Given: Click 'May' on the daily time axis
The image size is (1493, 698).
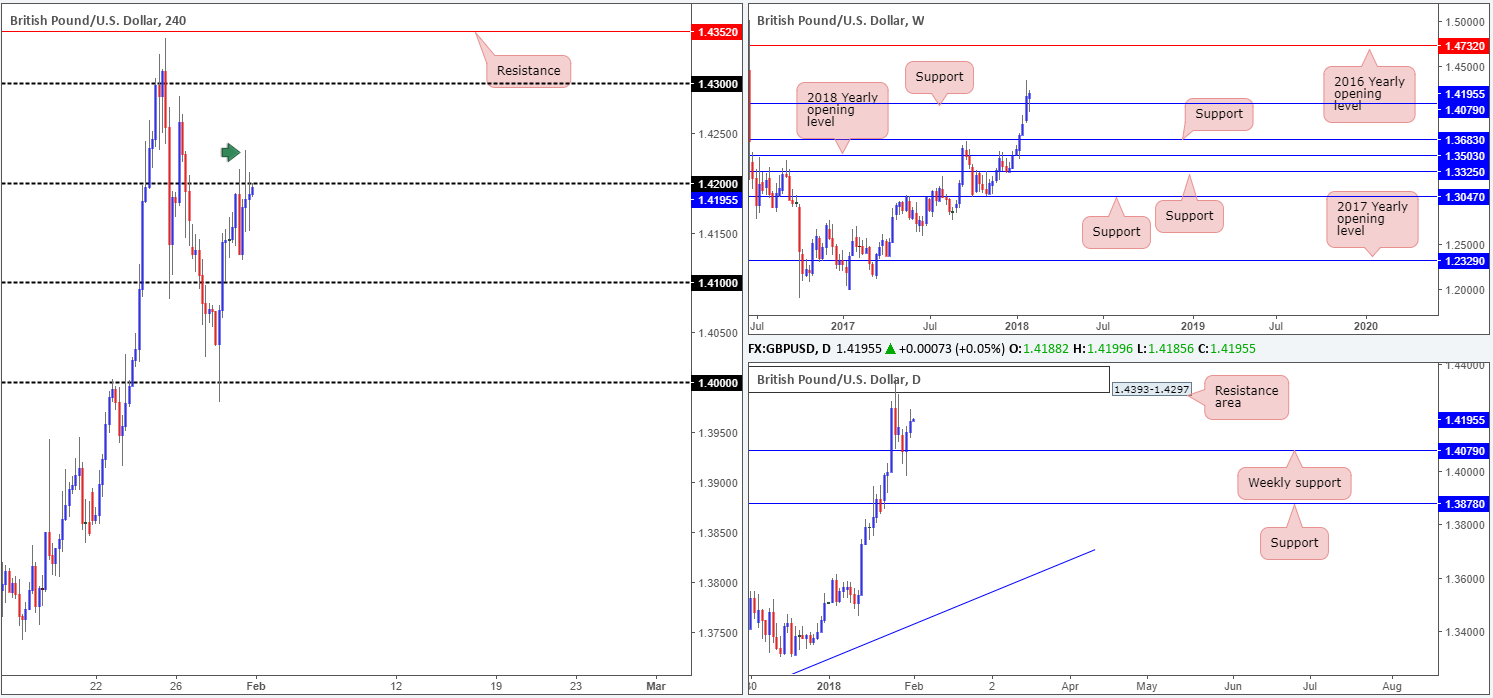Looking at the screenshot, I should [x=1146, y=688].
